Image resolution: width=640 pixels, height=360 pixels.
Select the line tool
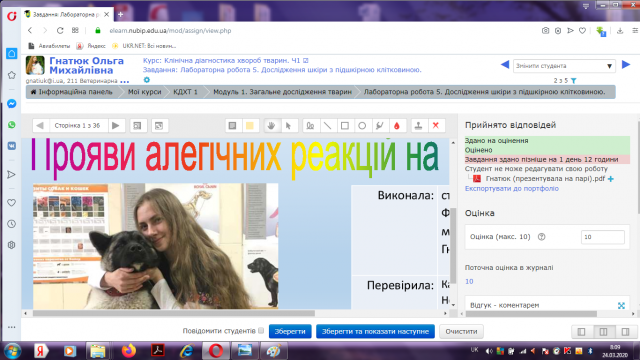pyautogui.click(x=327, y=126)
